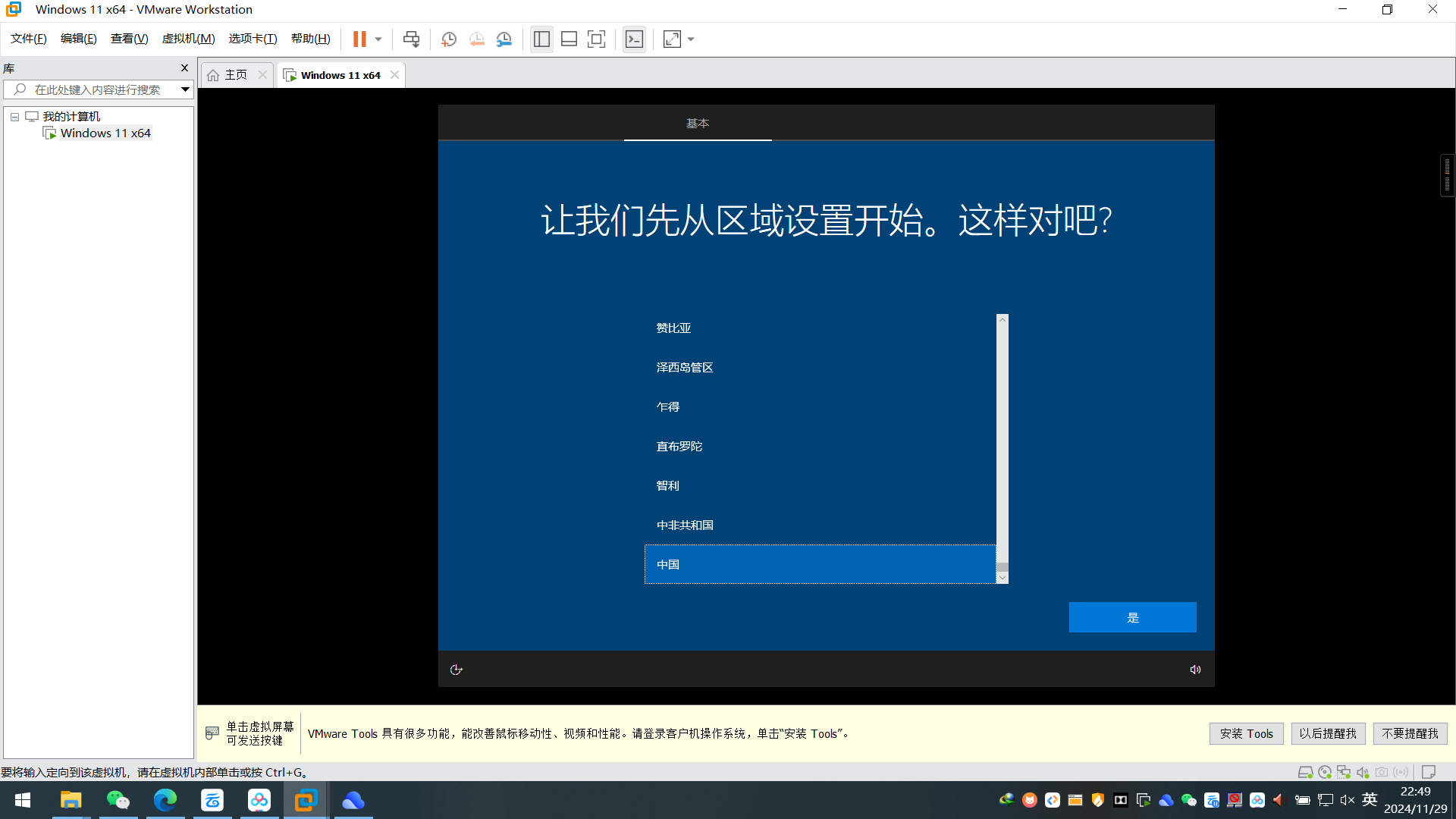Click 以后提醒我 button
1456x819 pixels.
(x=1328, y=733)
